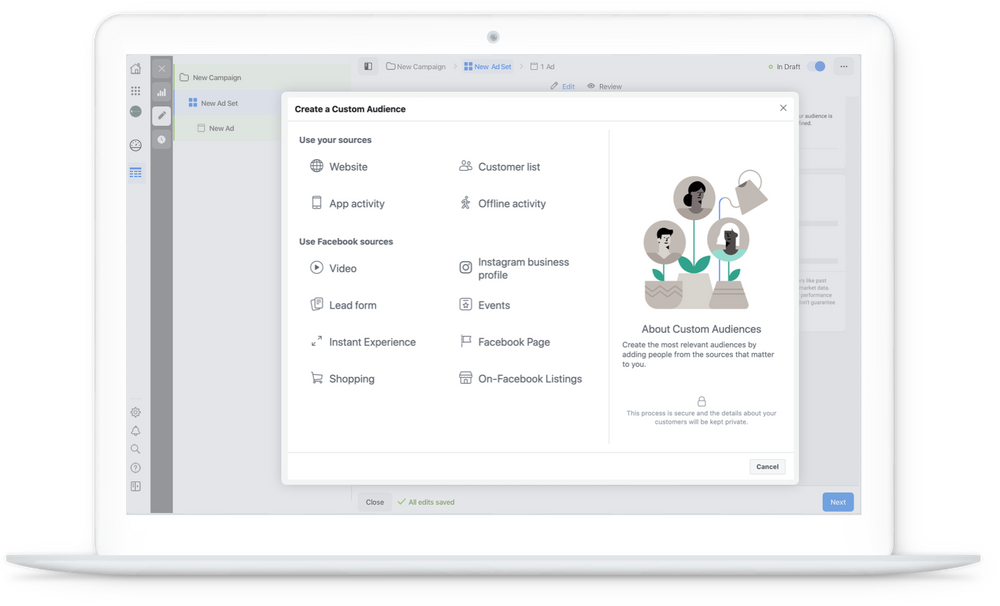Click the Next button

pyautogui.click(x=838, y=502)
